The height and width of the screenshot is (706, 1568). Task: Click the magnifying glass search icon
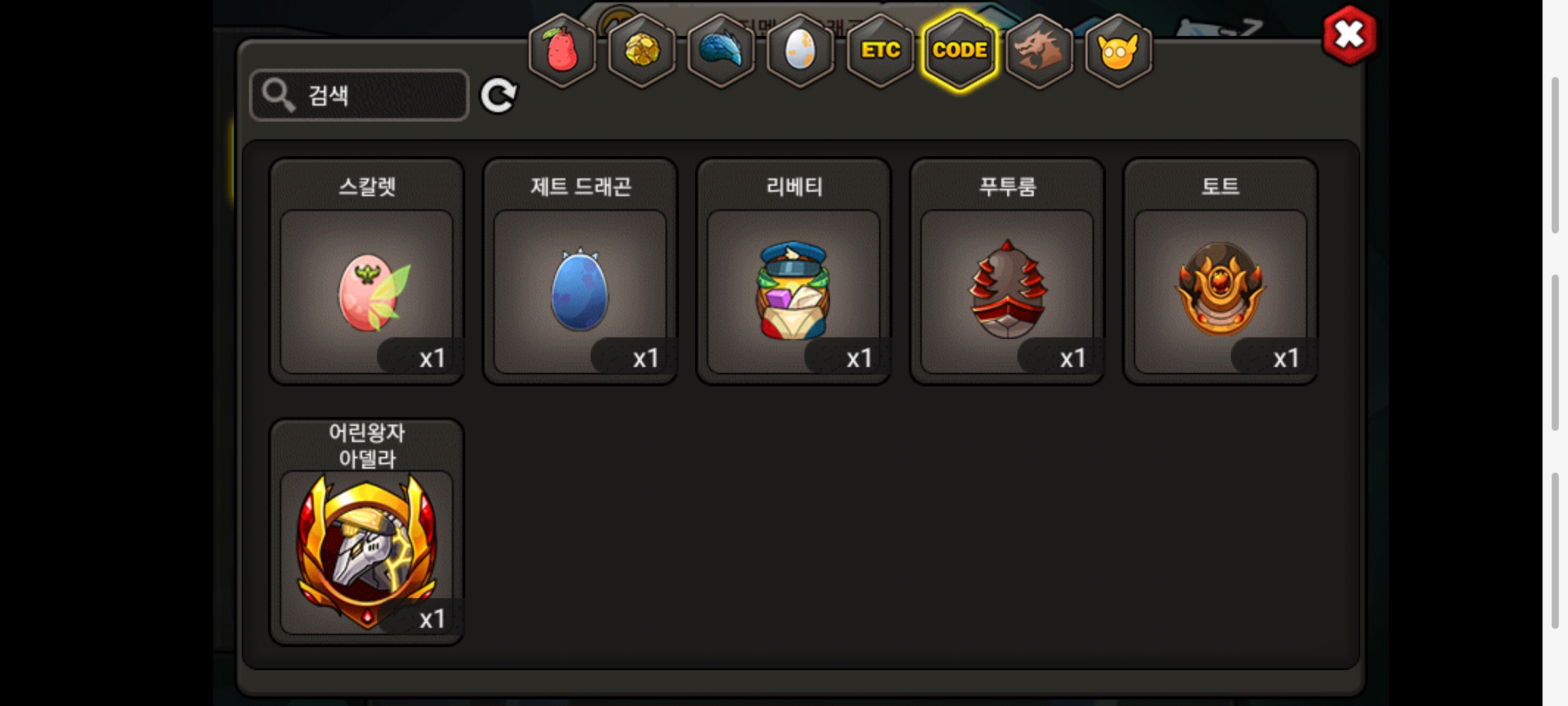(279, 95)
